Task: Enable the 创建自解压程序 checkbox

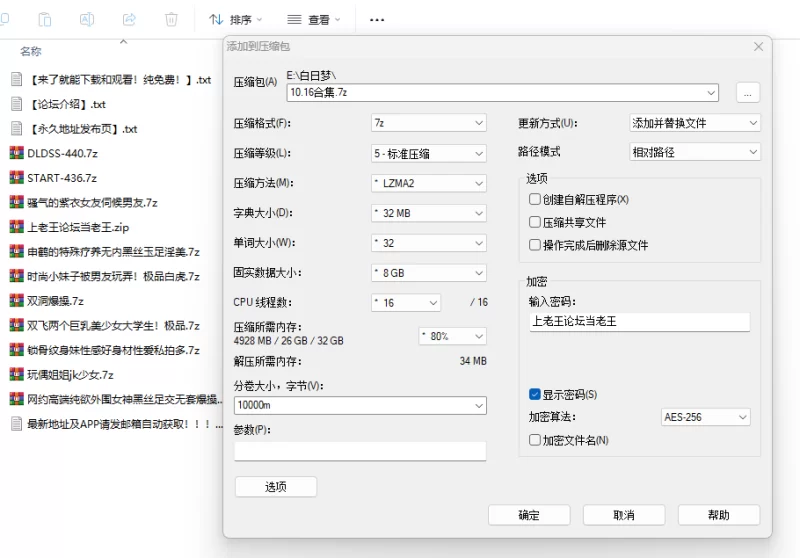Action: (535, 199)
